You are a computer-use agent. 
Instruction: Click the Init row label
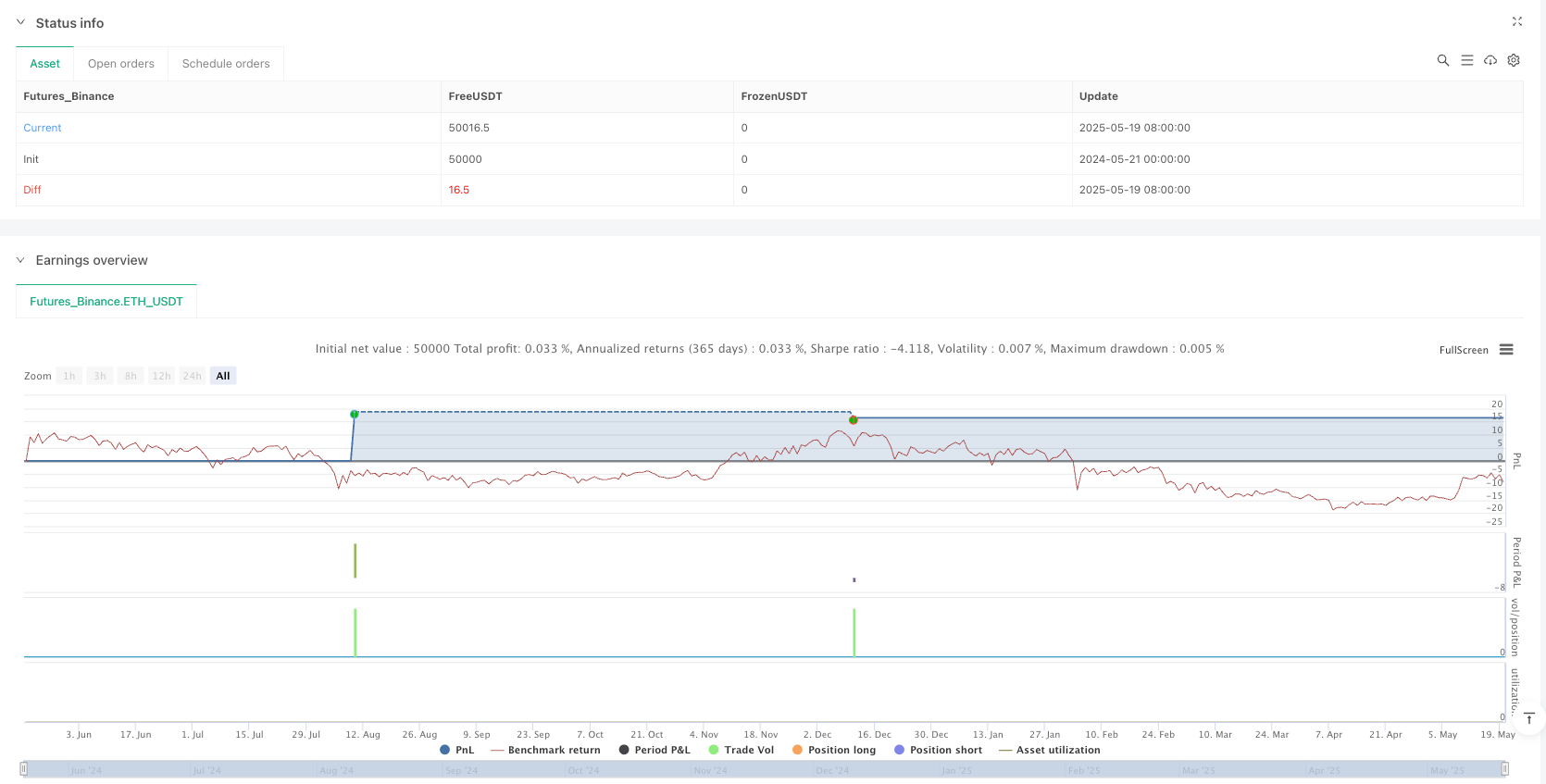[31, 159]
